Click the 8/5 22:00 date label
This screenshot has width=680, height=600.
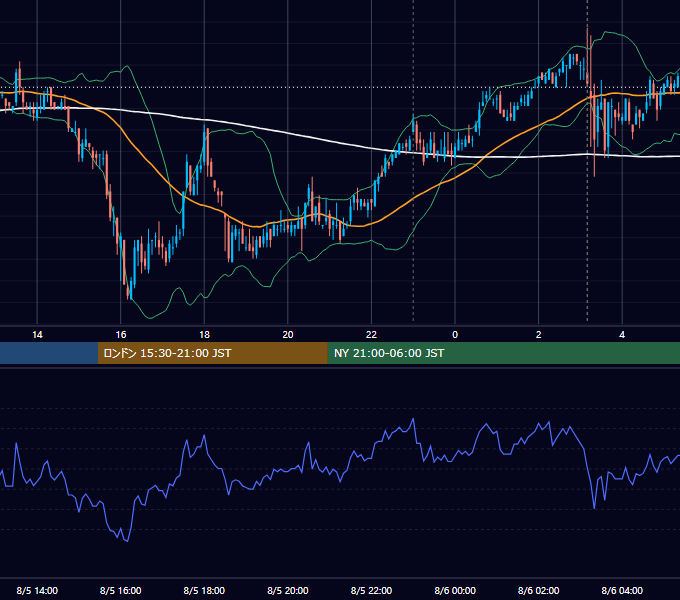pyautogui.click(x=371, y=590)
